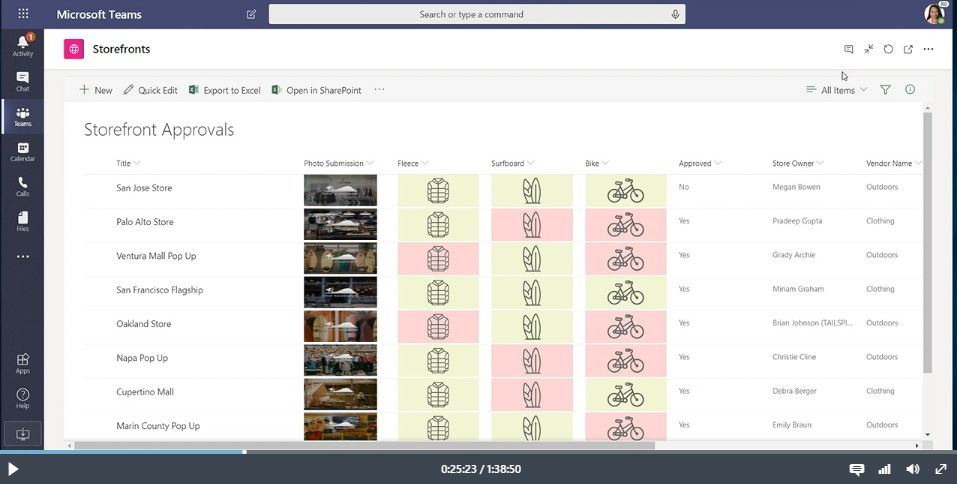Open the Approved column header menu
957x484 pixels.
click(699, 163)
